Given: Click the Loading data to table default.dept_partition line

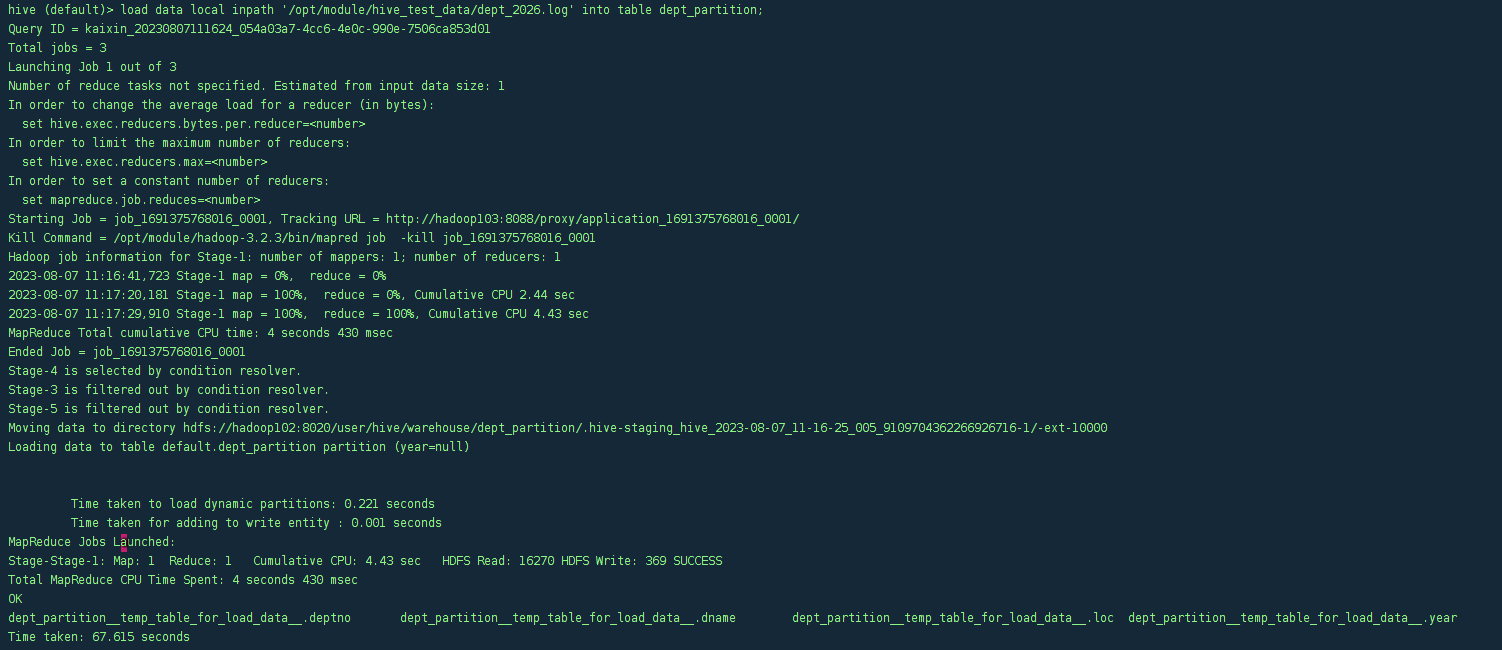Looking at the screenshot, I should pos(239,447).
